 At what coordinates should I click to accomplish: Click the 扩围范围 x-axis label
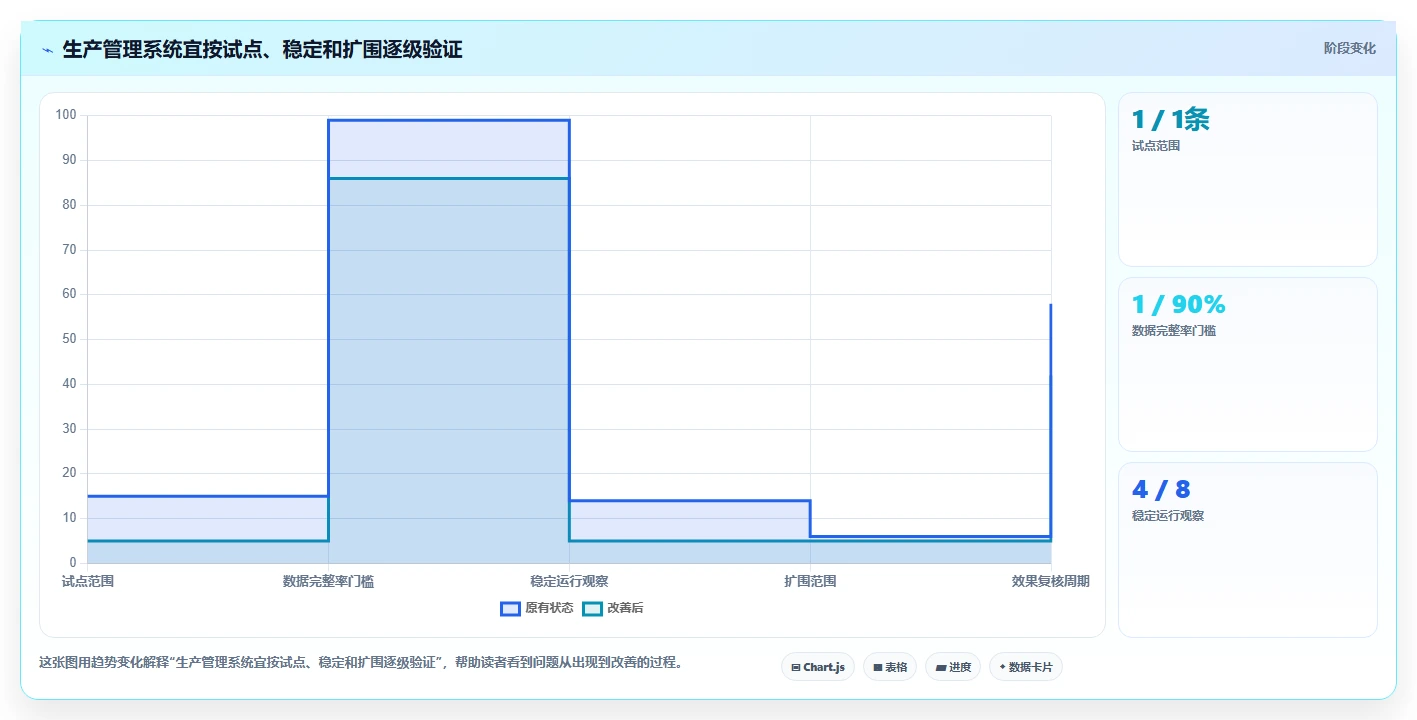click(810, 581)
